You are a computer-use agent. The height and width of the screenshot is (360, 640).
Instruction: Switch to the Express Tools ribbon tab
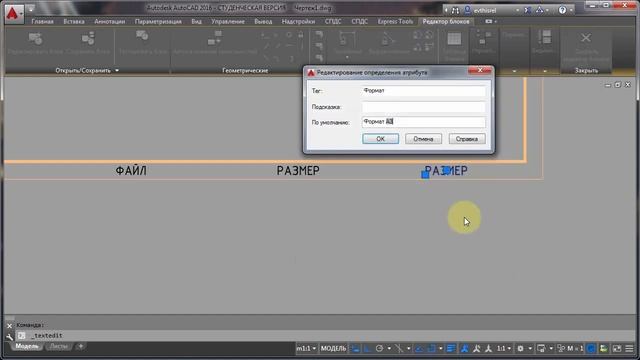click(x=395, y=22)
